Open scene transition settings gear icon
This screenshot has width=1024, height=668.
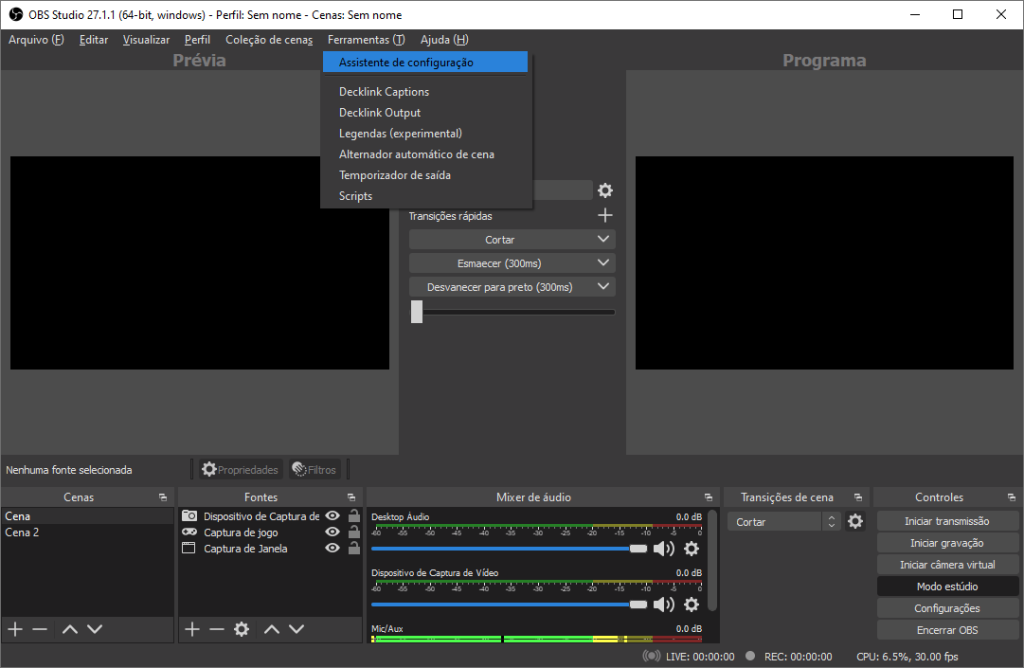[x=855, y=521]
